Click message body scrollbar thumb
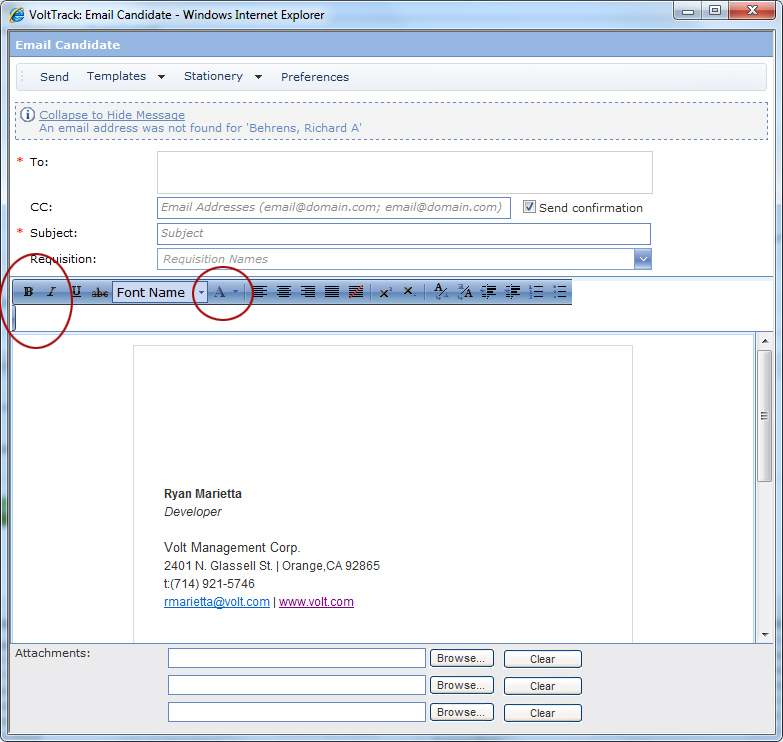 764,415
